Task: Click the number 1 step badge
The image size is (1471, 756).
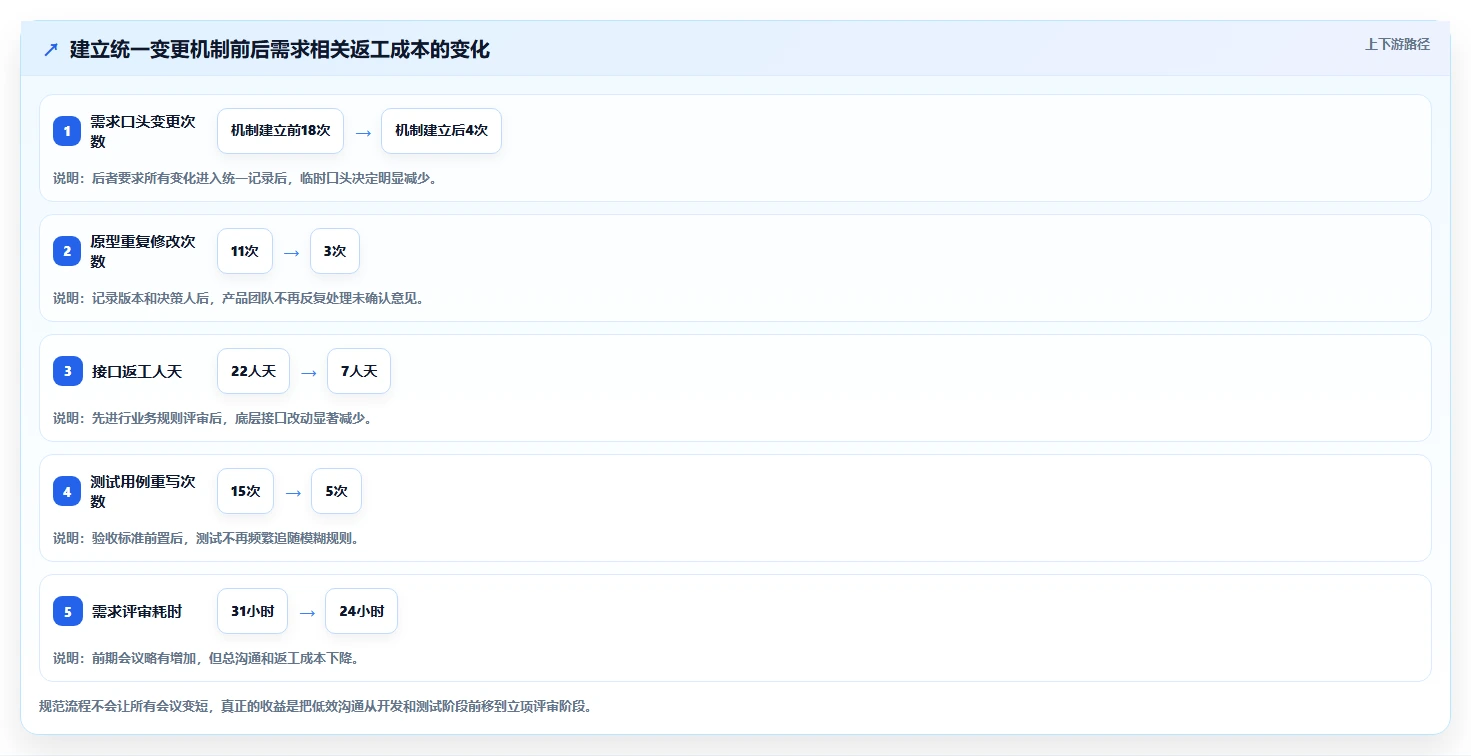Action: [67, 131]
